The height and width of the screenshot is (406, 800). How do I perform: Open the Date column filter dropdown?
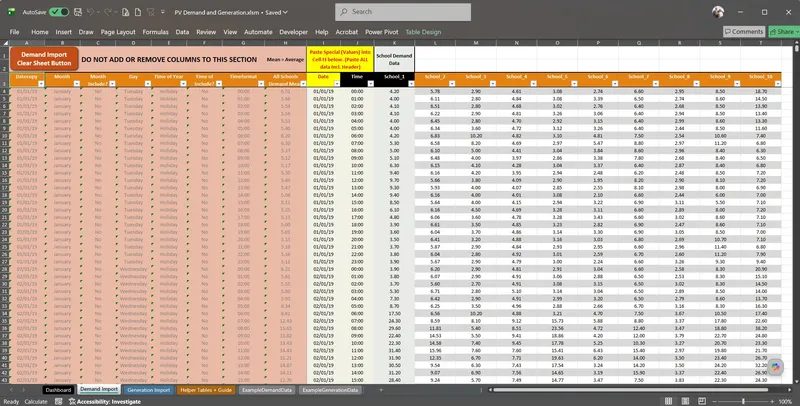pos(336,84)
